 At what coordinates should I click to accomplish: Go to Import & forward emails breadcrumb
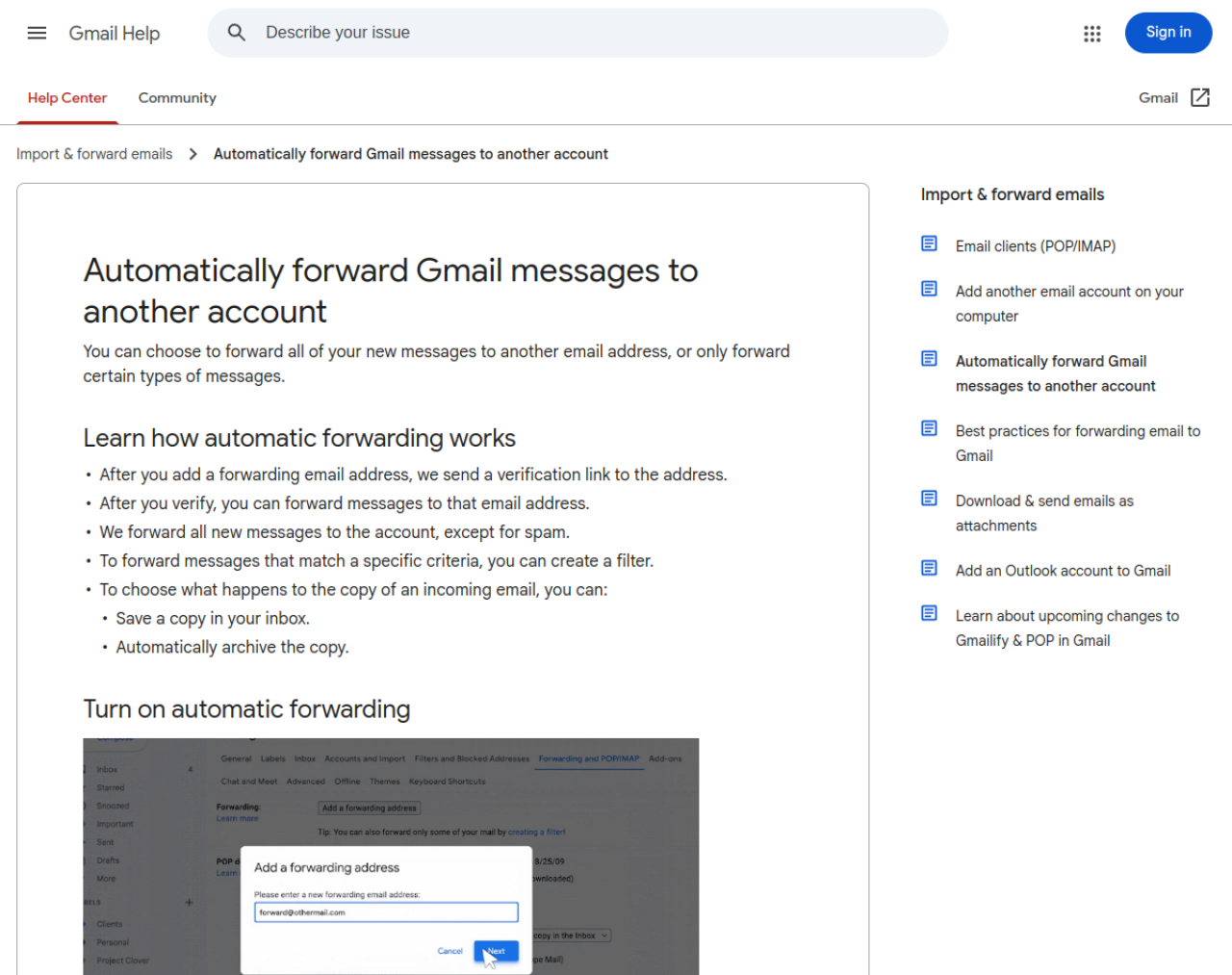(x=94, y=154)
